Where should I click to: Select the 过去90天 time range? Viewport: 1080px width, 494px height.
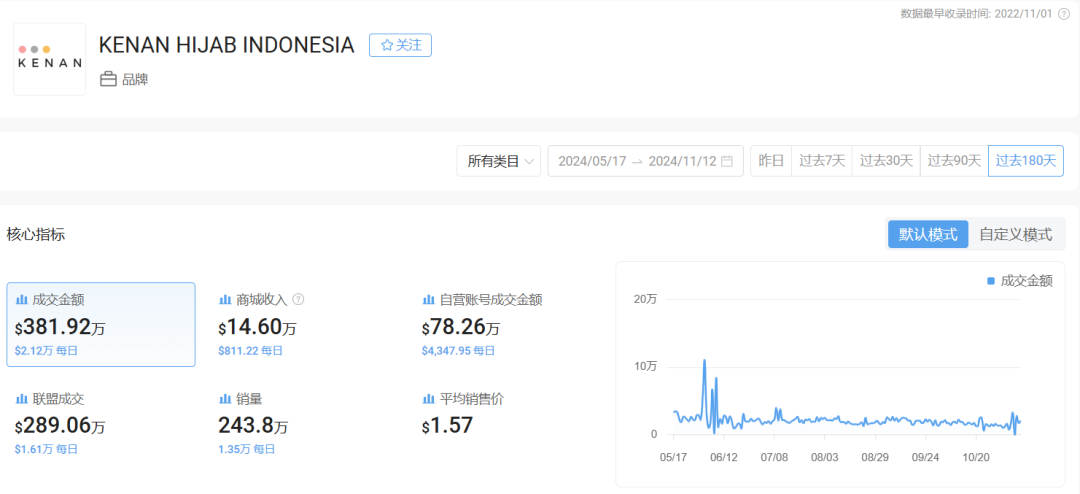pyautogui.click(x=954, y=161)
